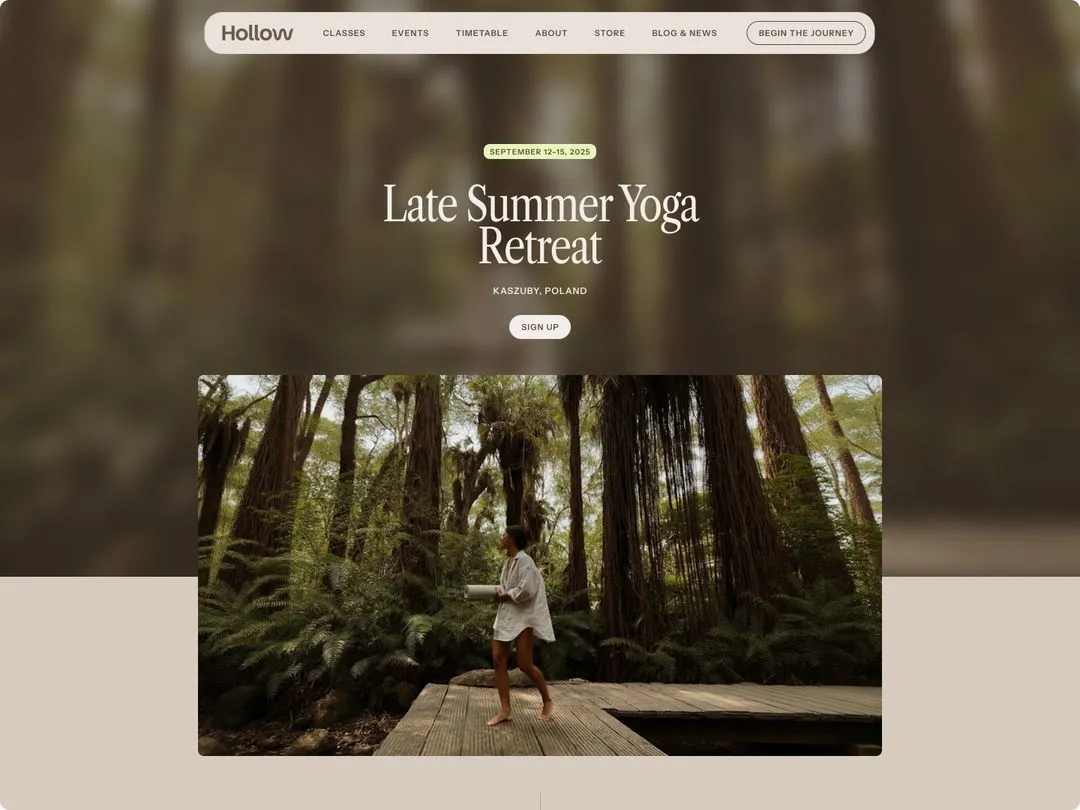
Task: Select About in the navigation bar
Action: click(x=551, y=33)
